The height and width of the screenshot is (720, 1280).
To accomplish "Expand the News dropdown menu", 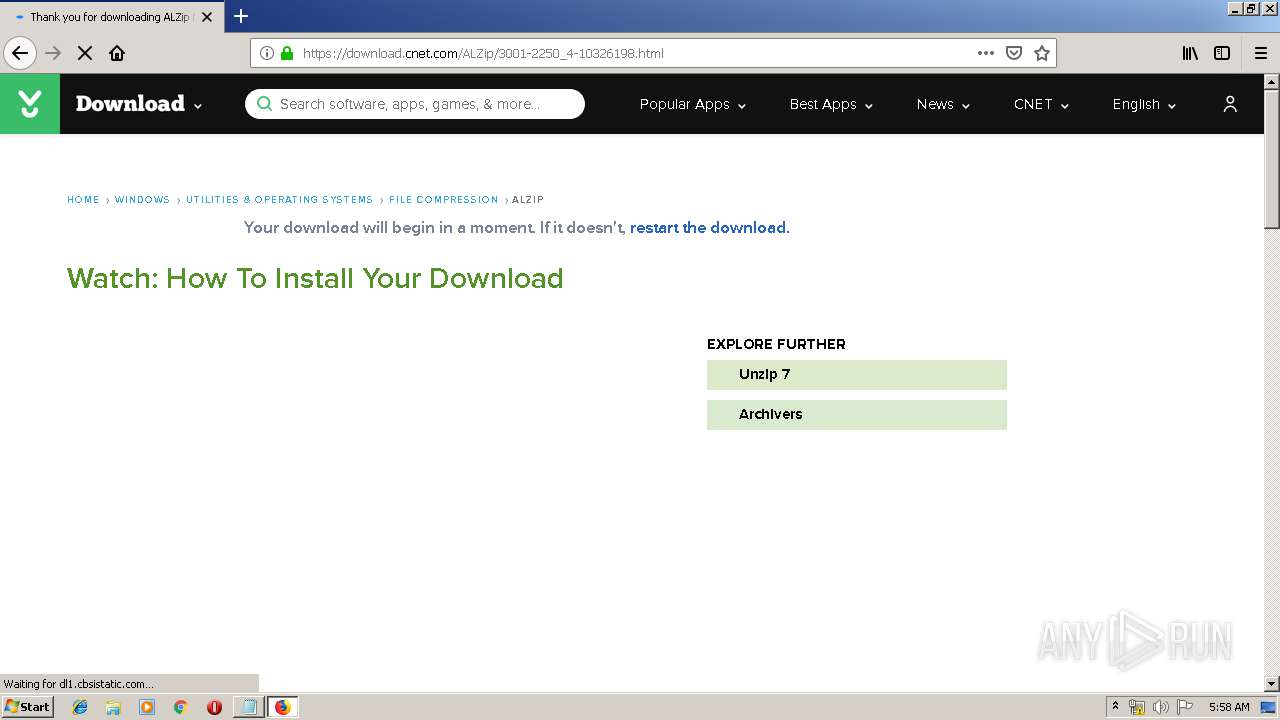I will [x=943, y=104].
